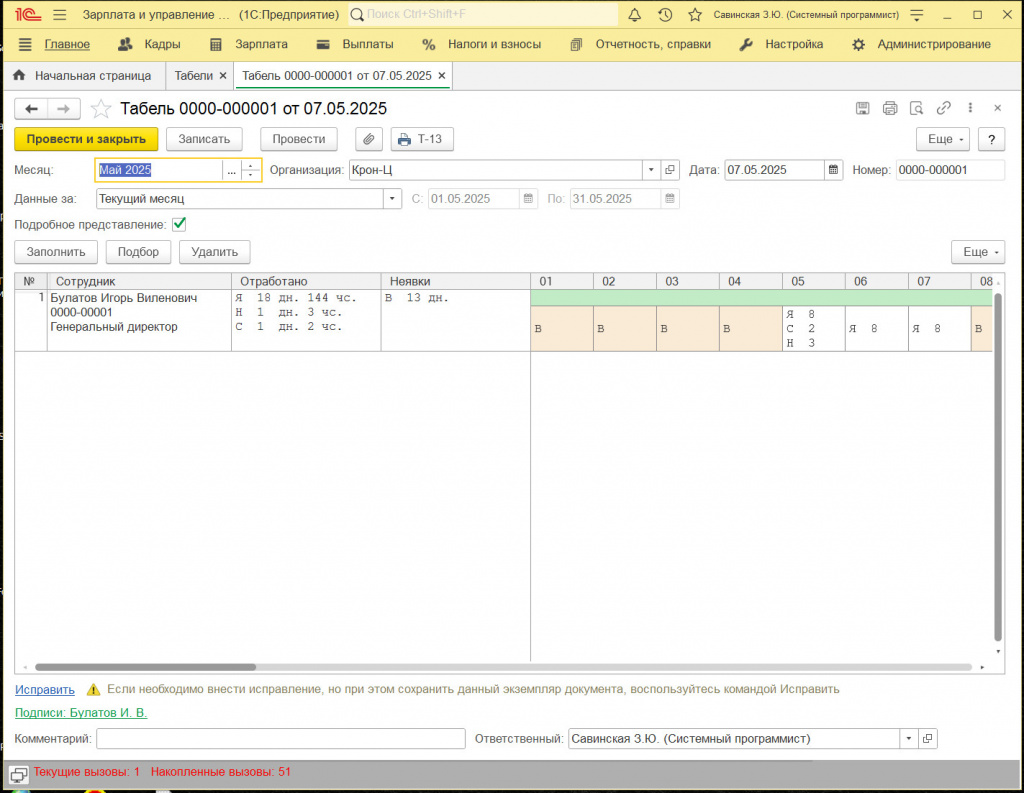Open the print preview icon in header

pos(916,108)
